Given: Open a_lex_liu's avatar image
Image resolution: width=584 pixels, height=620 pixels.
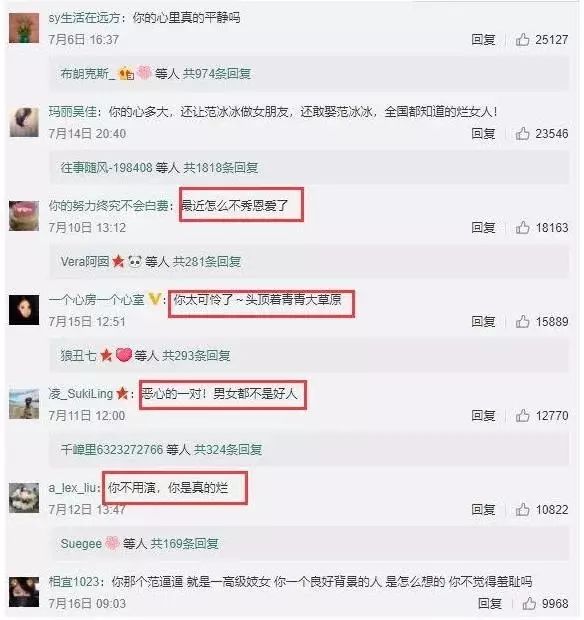Looking at the screenshot, I should (24, 497).
